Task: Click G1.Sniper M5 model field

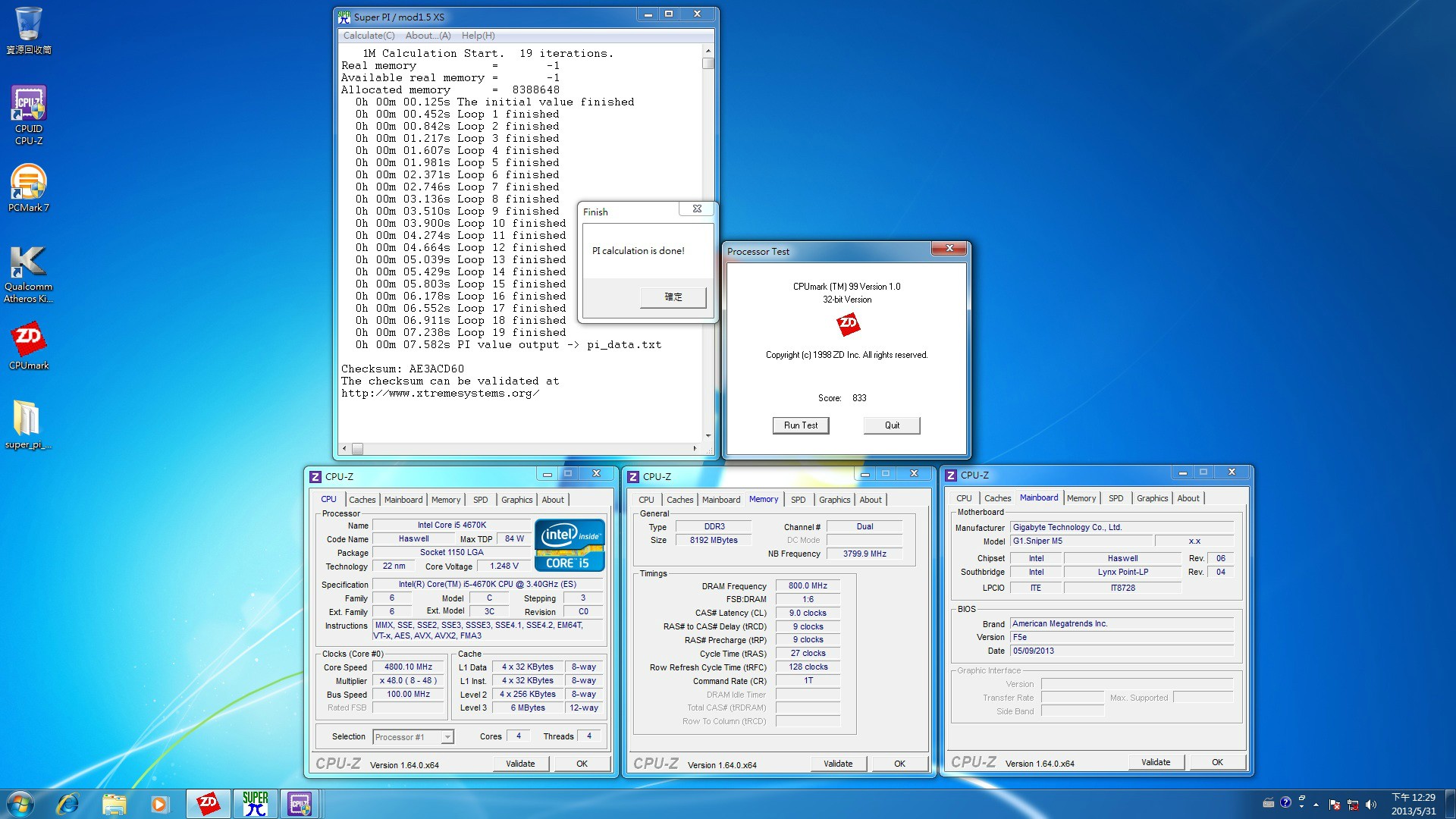Action: (x=1081, y=541)
